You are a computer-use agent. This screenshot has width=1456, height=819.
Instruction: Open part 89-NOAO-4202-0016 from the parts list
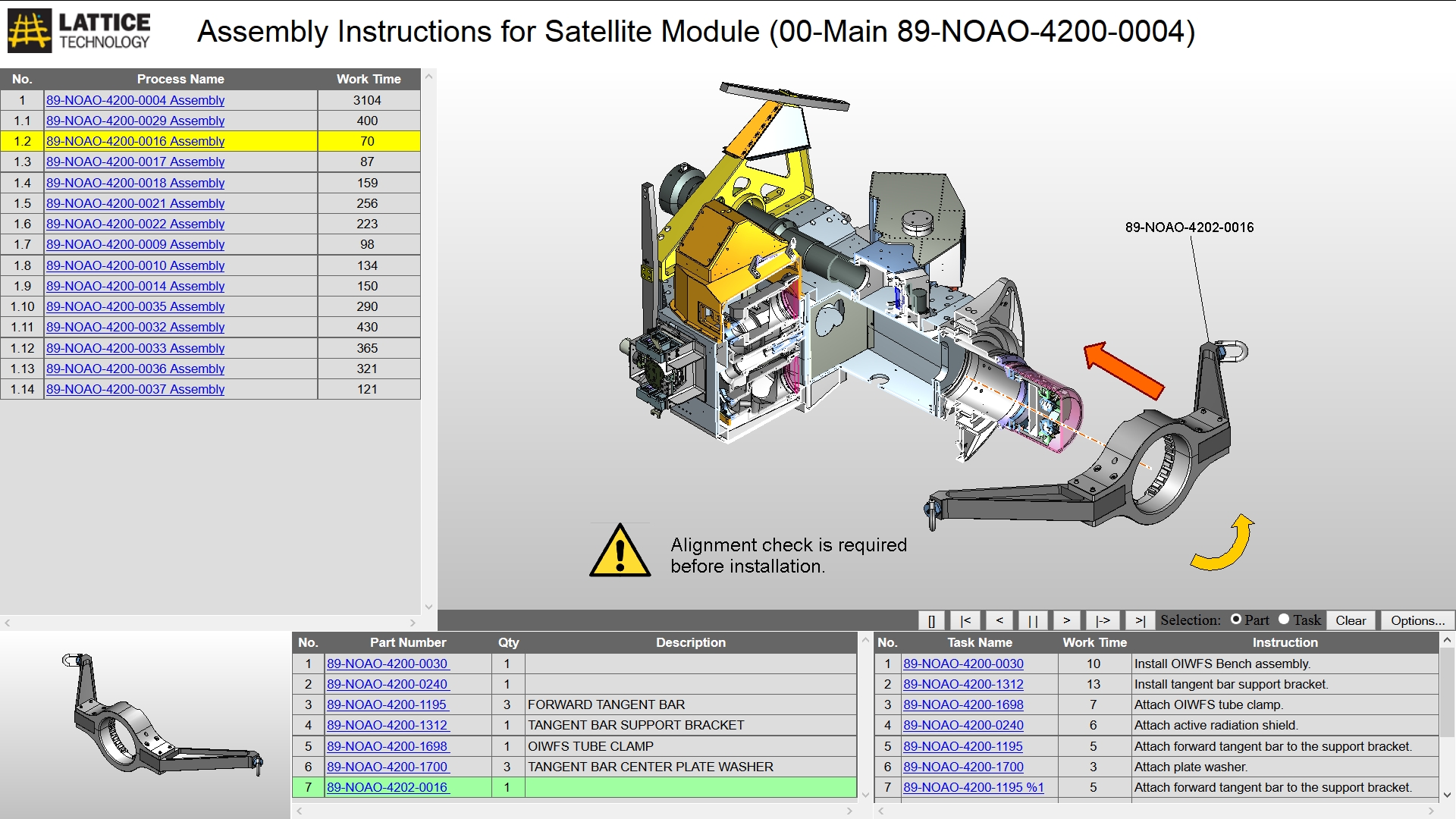(x=388, y=787)
